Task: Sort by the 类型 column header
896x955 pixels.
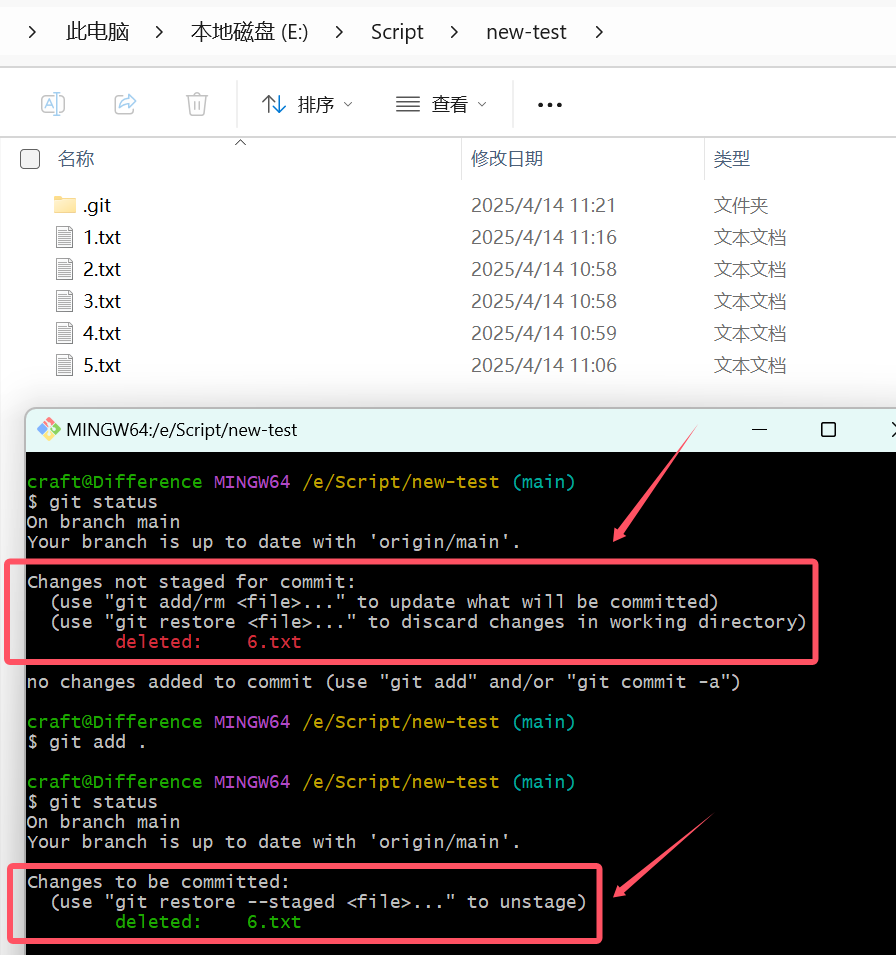Action: 731,159
